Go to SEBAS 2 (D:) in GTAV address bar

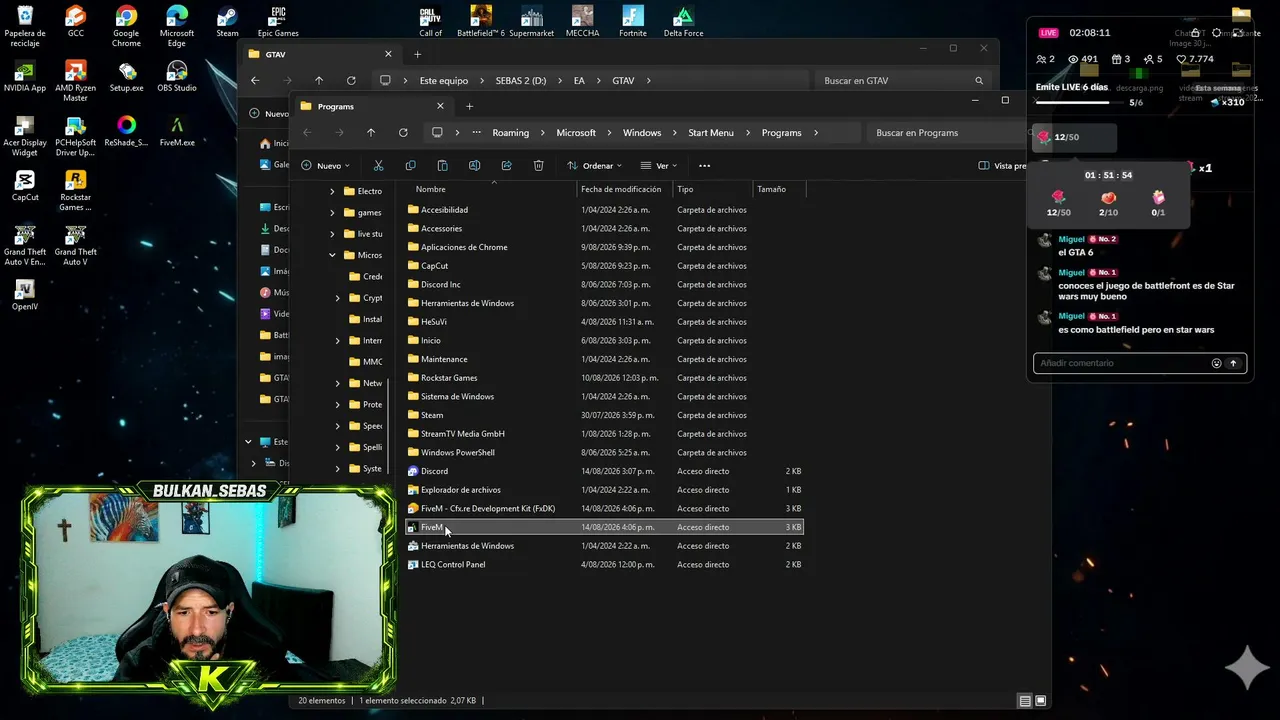click(x=521, y=81)
